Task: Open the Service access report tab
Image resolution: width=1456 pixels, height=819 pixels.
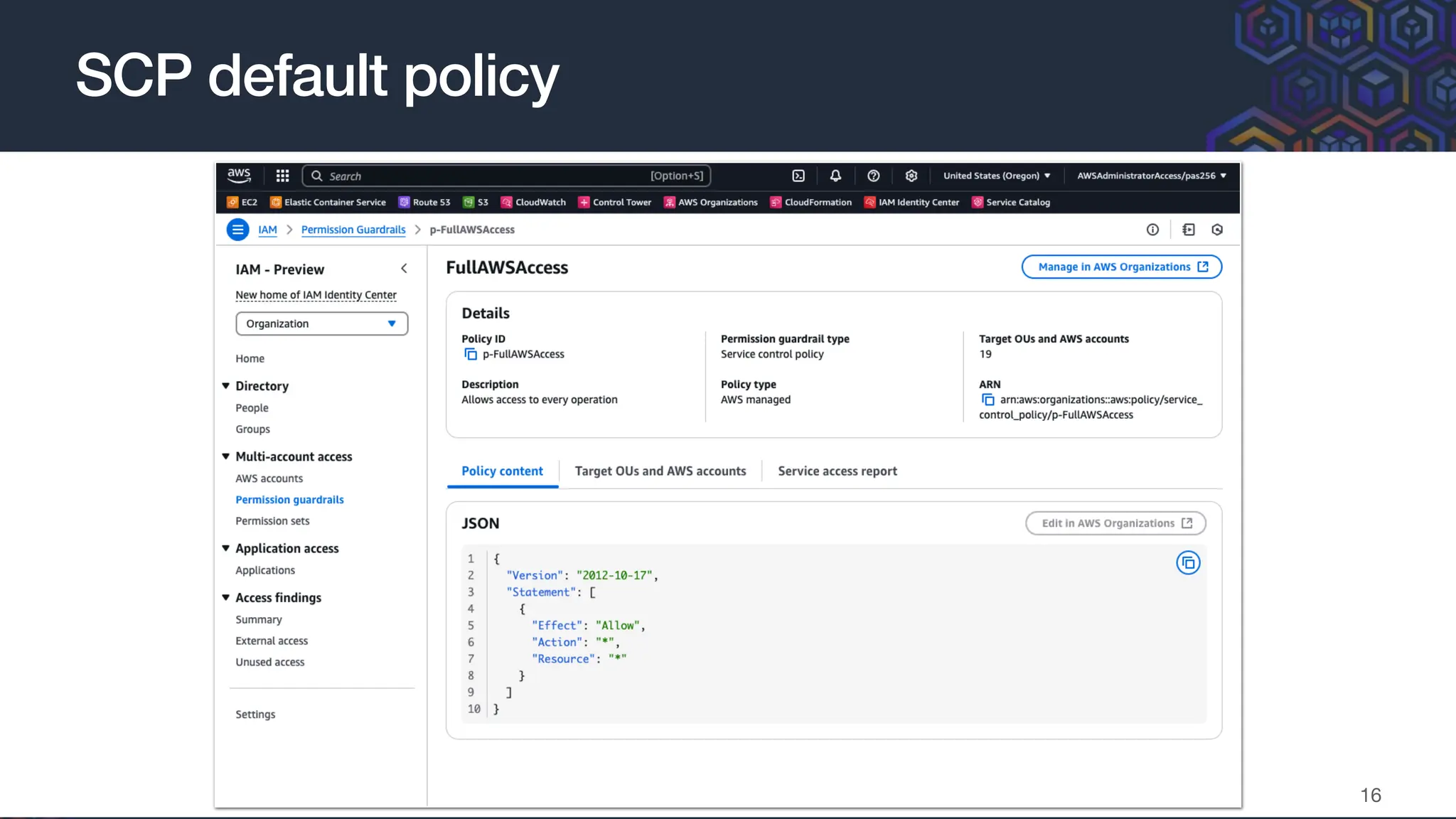Action: [837, 471]
